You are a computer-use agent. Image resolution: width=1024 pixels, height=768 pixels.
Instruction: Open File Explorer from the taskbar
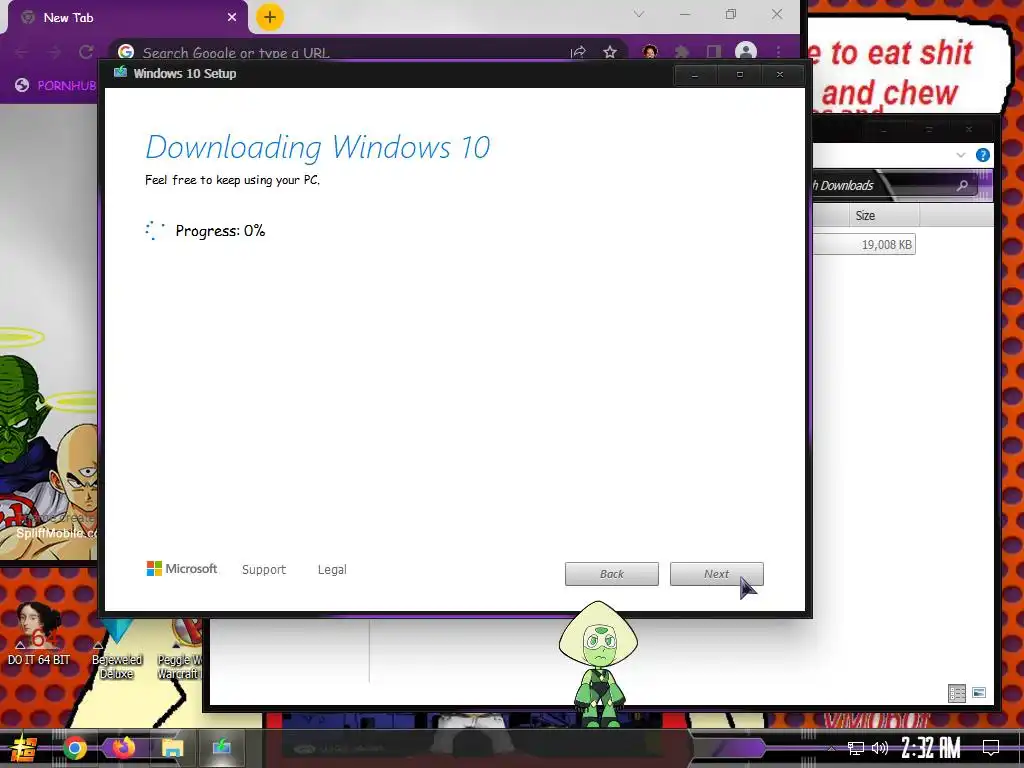point(172,748)
